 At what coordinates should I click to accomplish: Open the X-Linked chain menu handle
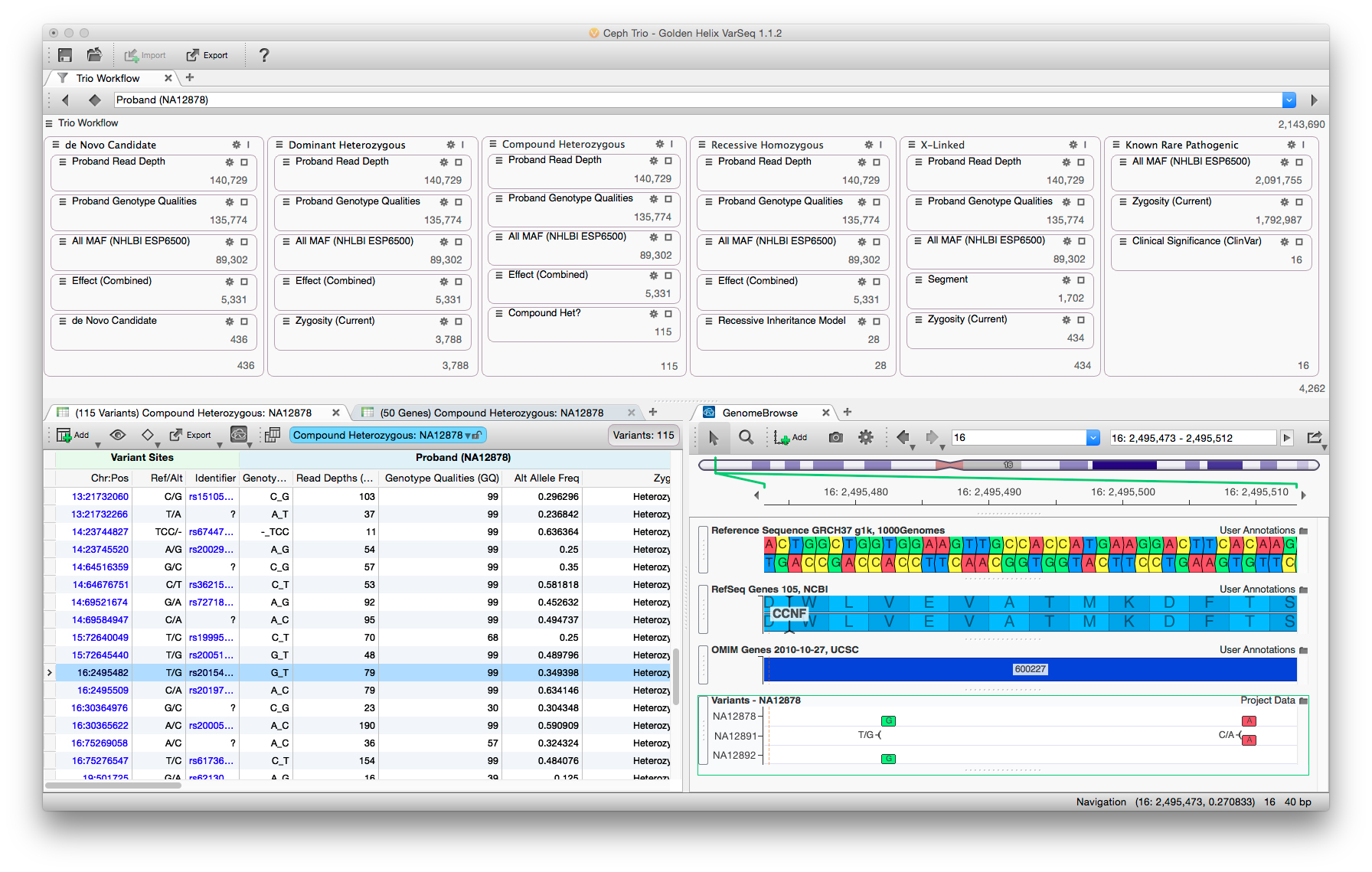point(912,145)
